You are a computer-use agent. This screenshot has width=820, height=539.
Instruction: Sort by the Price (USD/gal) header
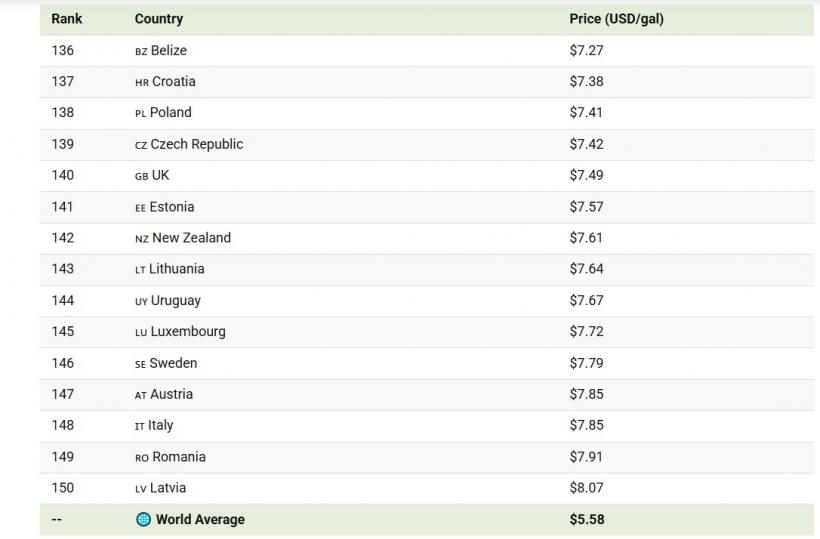pos(616,19)
